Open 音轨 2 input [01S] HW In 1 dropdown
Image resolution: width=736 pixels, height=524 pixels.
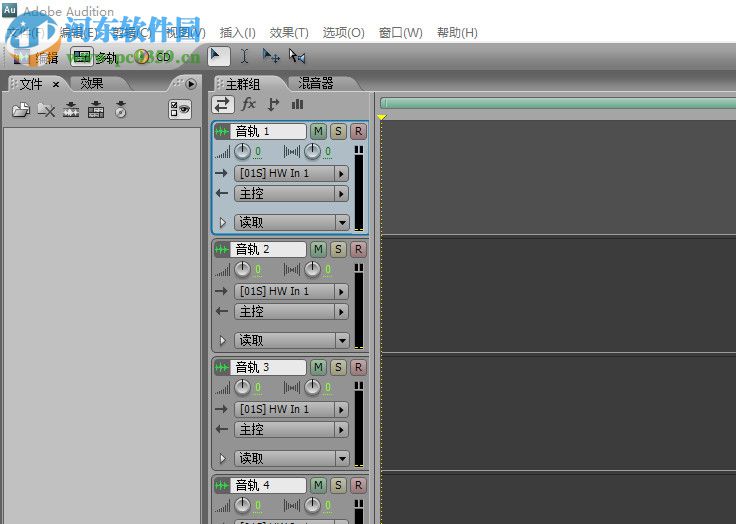291,292
